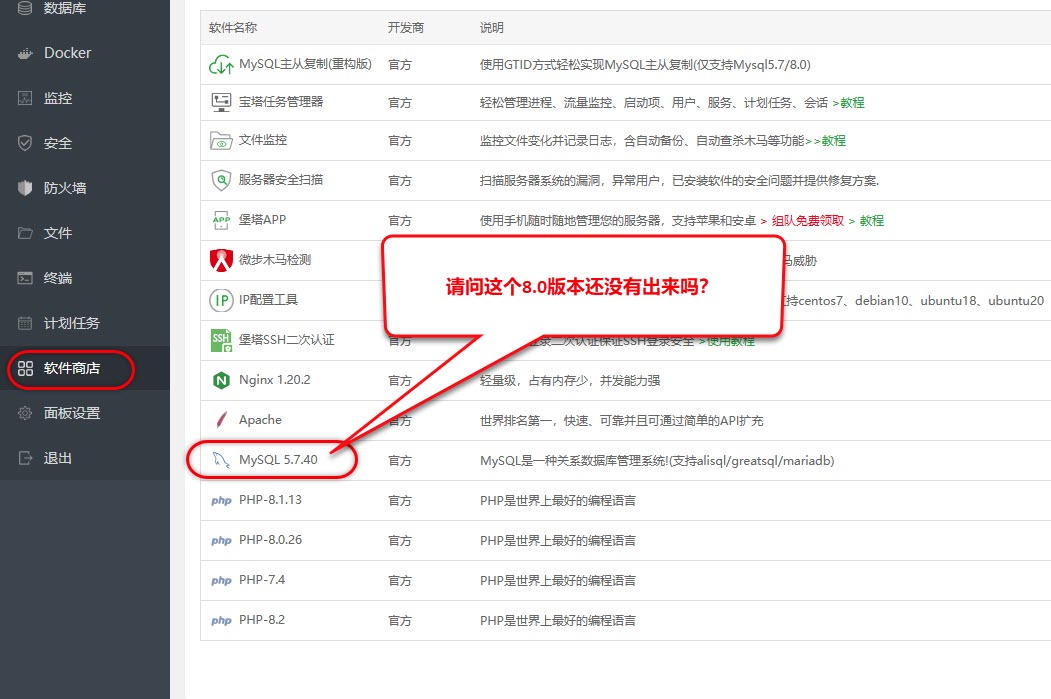Viewport: 1051px width, 699px height.
Task: Click the IP配置工具 circular icon
Action: [221, 300]
